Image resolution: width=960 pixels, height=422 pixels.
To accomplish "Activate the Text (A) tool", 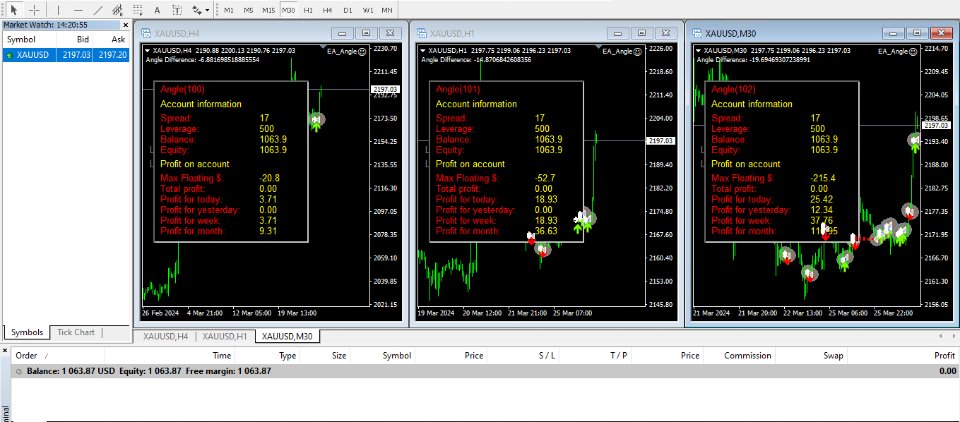I will pyautogui.click(x=157, y=10).
